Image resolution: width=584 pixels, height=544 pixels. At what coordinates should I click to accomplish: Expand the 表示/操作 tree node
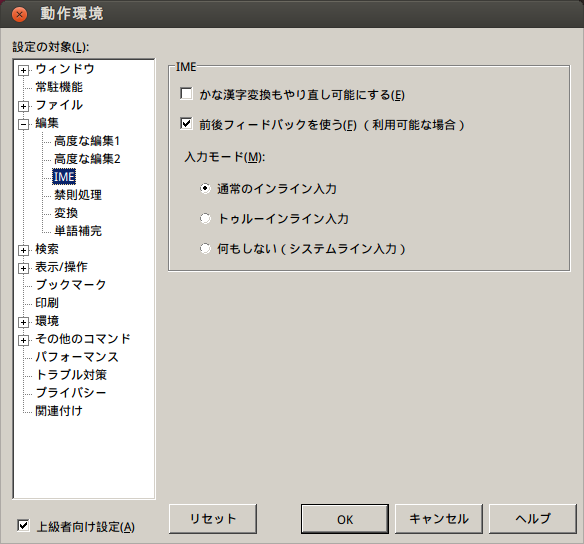tap(23, 268)
